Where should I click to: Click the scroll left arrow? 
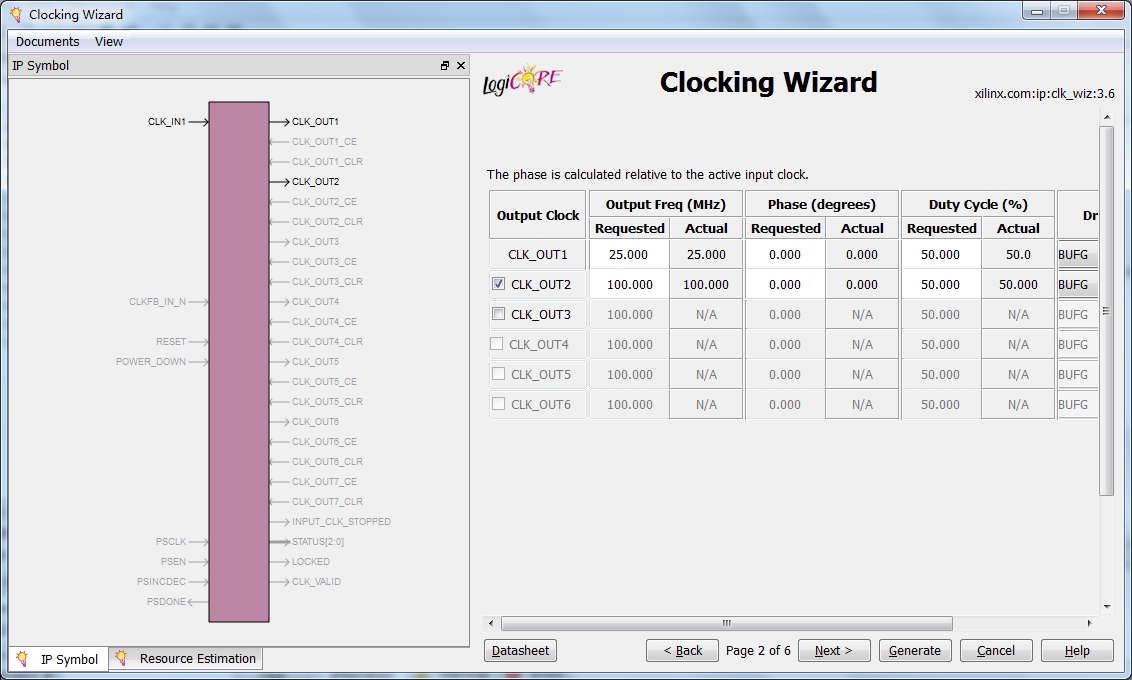(491, 623)
